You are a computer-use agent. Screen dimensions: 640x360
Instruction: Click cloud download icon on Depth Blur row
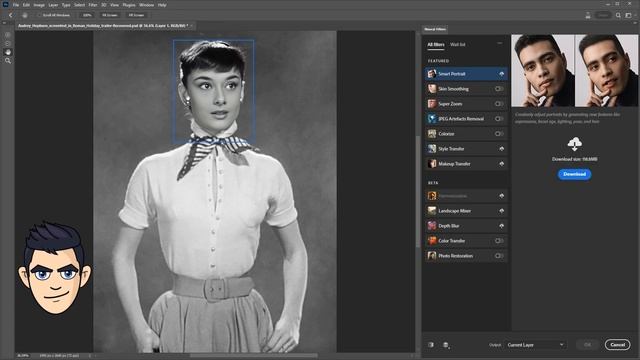click(501, 226)
